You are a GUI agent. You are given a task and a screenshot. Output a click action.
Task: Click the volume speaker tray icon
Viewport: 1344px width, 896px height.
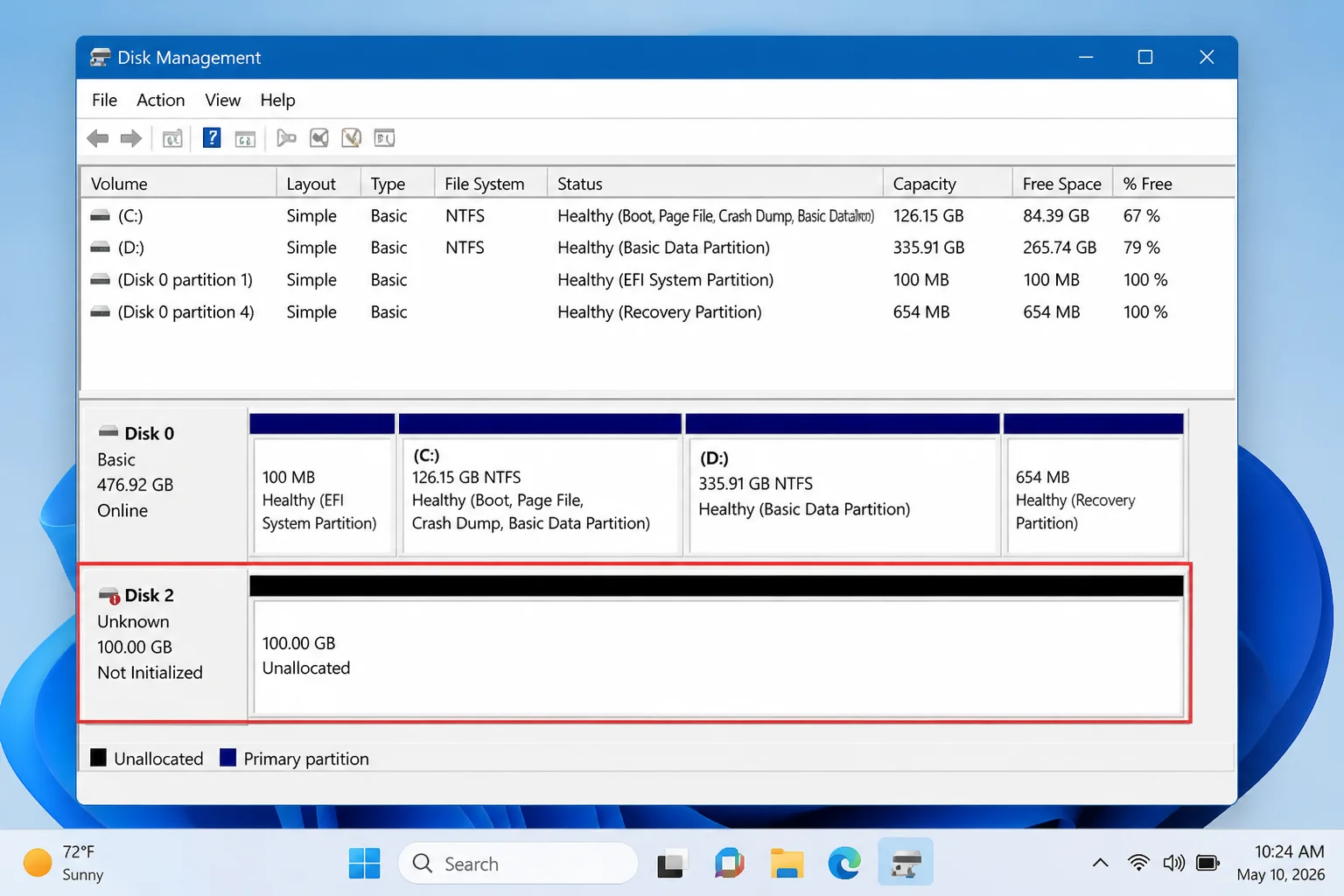pyautogui.click(x=1173, y=864)
